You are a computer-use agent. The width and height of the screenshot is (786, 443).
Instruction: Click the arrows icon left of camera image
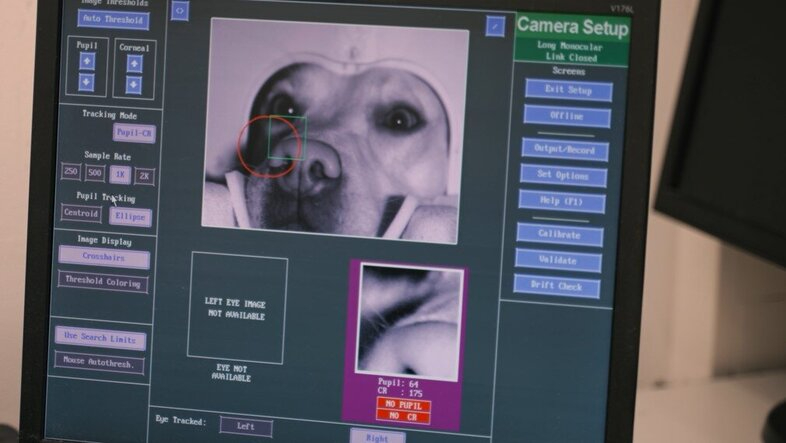tap(180, 11)
